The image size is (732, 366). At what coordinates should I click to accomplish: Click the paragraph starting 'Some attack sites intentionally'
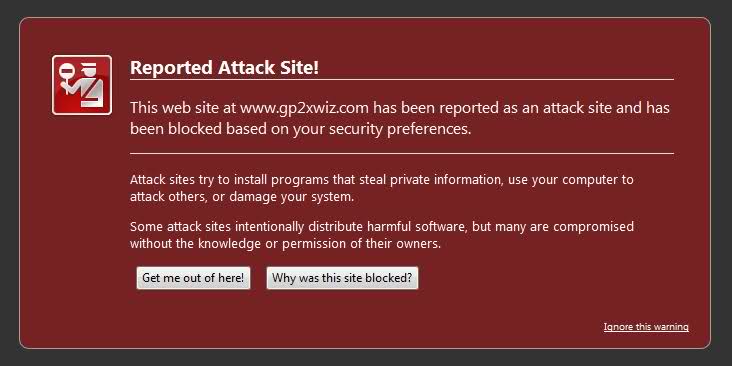(x=382, y=235)
